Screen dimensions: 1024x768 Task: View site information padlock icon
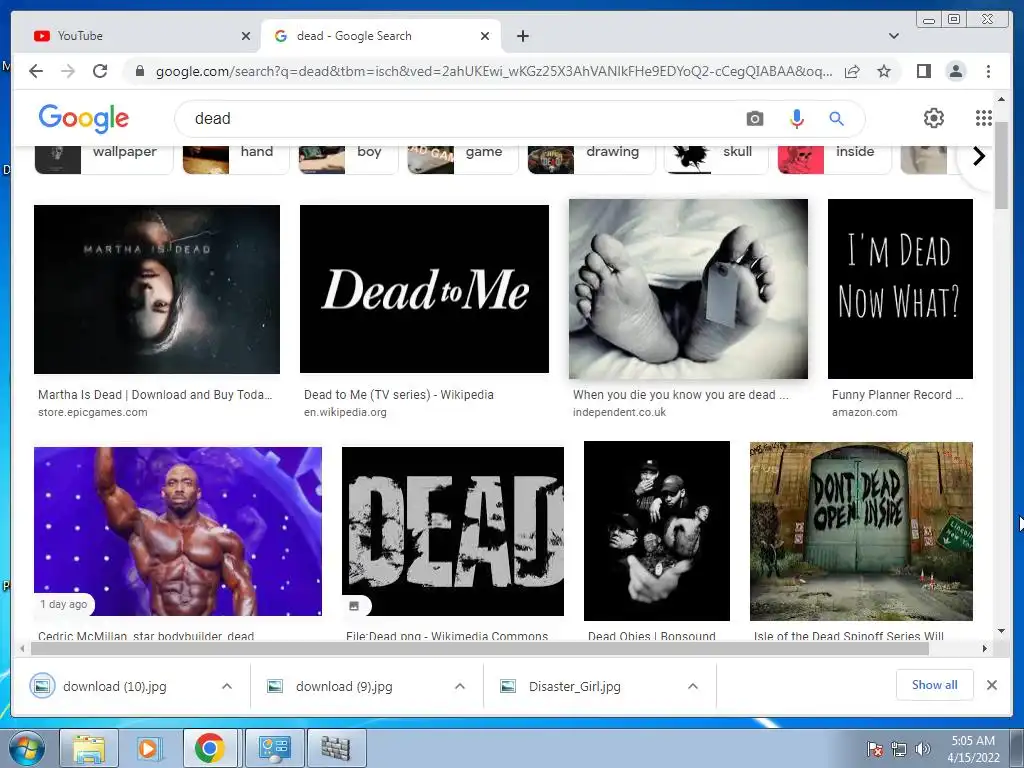coord(139,71)
